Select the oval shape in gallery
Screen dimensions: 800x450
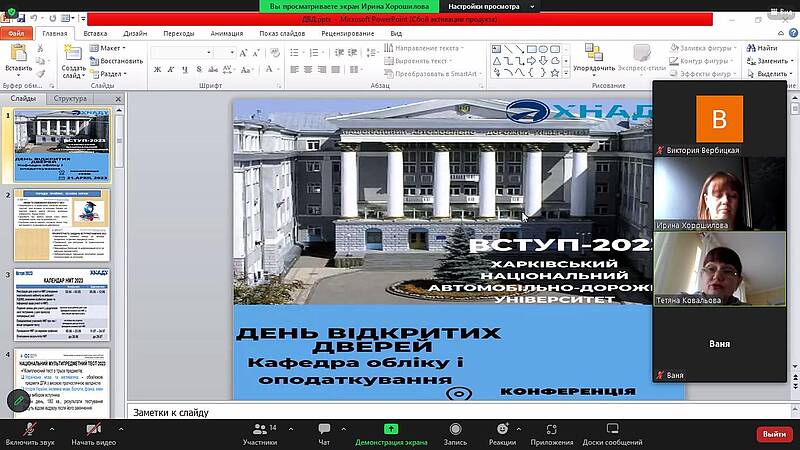coord(543,49)
